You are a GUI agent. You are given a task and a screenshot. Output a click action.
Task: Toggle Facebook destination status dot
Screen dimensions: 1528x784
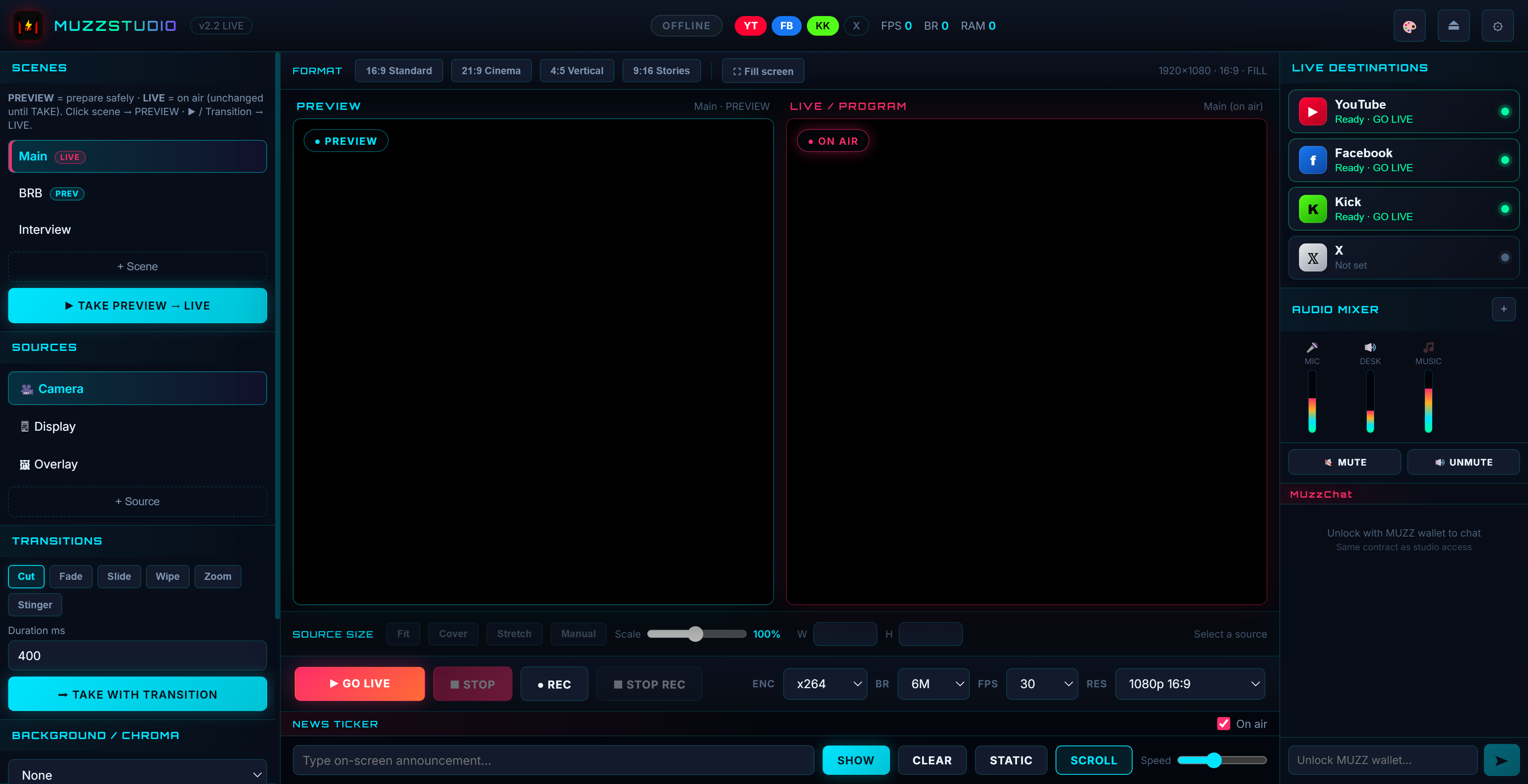pyautogui.click(x=1505, y=160)
